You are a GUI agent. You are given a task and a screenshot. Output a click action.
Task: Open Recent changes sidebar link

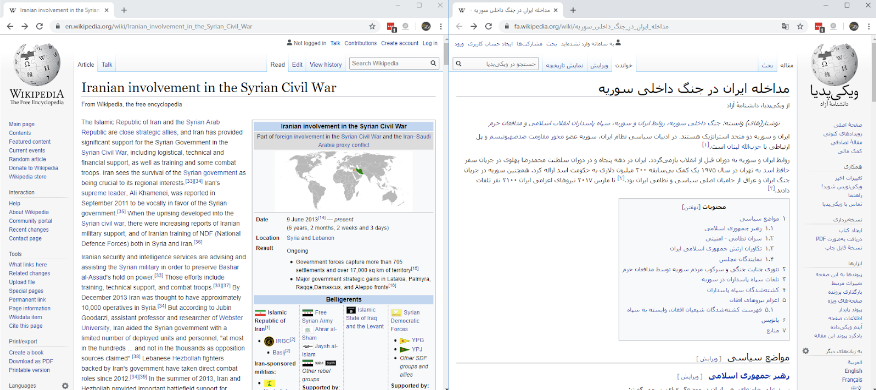[x=28, y=230]
